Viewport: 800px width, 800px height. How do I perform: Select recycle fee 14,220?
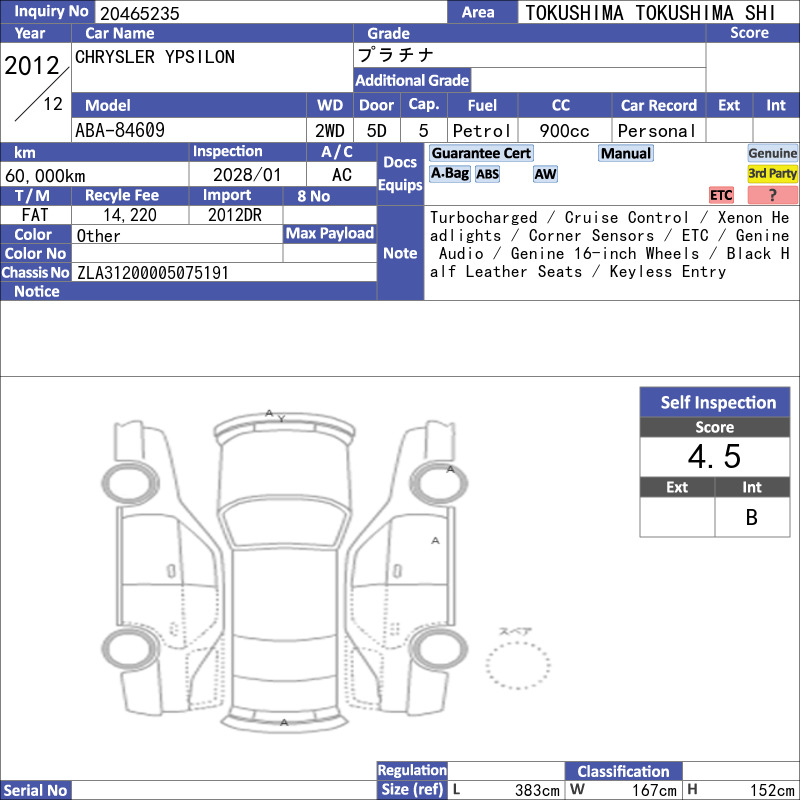pyautogui.click(x=130, y=215)
